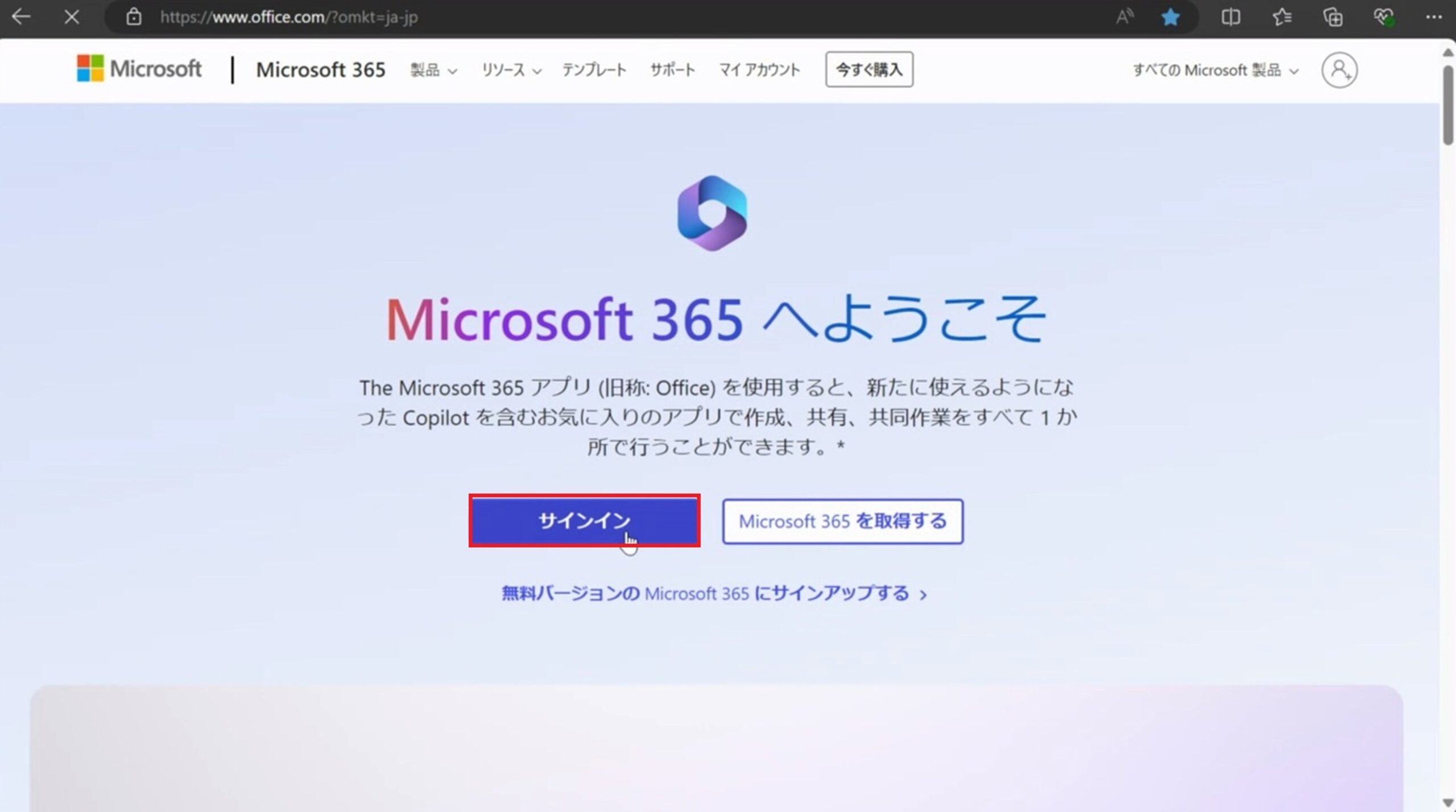Open the favorites list icon
This screenshot has height=812, width=1456.
tap(1282, 17)
